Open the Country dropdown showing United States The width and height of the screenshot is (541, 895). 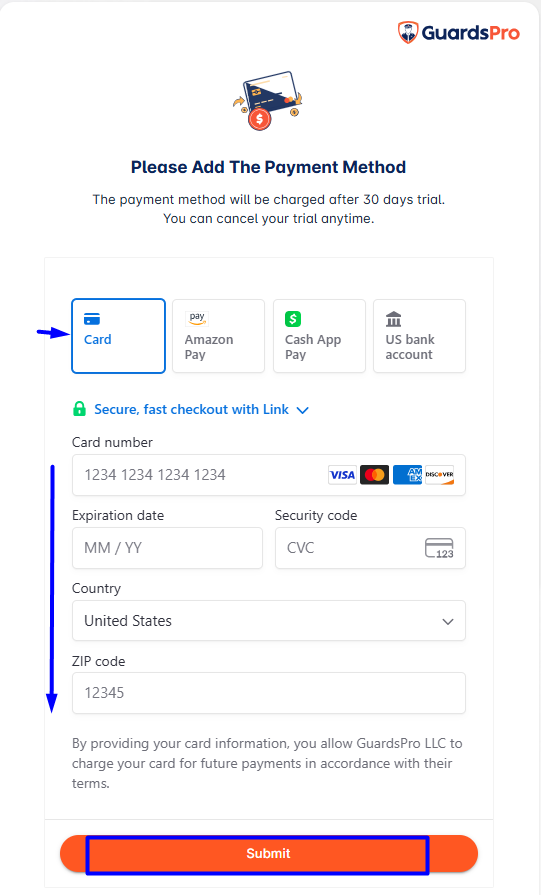click(x=269, y=620)
